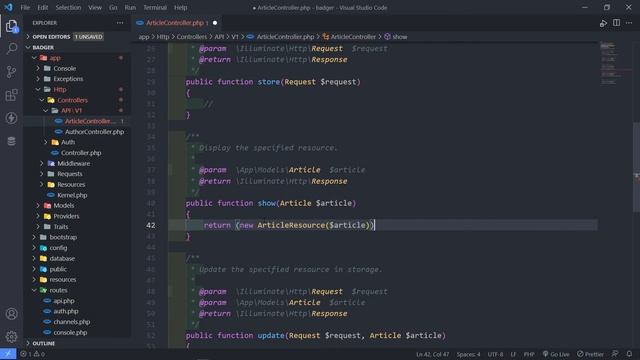Change encoding via UTF-8 status item
This screenshot has height=360, width=640.
(495, 354)
